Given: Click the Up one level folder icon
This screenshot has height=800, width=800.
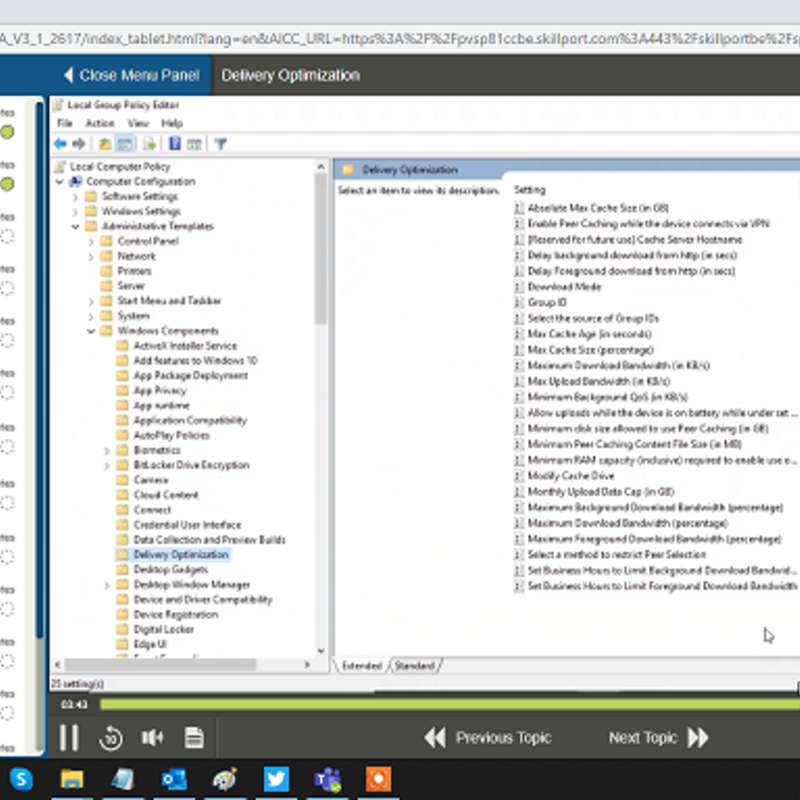Looking at the screenshot, I should 105,144.
